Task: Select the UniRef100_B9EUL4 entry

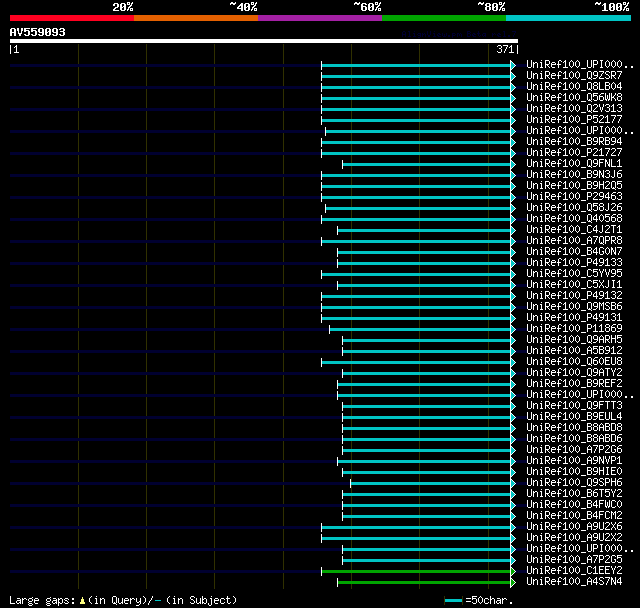Action: point(574,417)
